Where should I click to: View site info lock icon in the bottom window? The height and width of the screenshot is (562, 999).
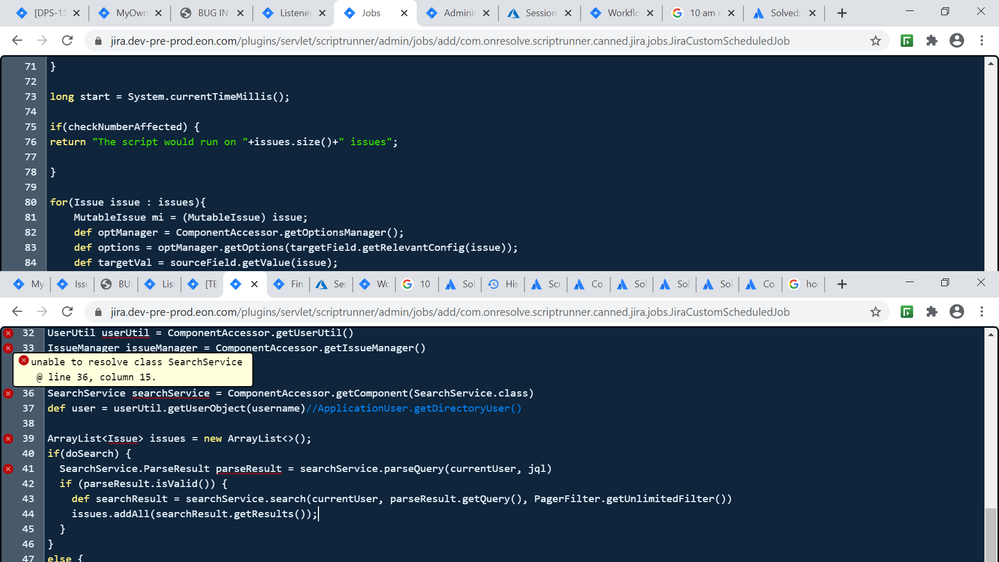tap(97, 312)
